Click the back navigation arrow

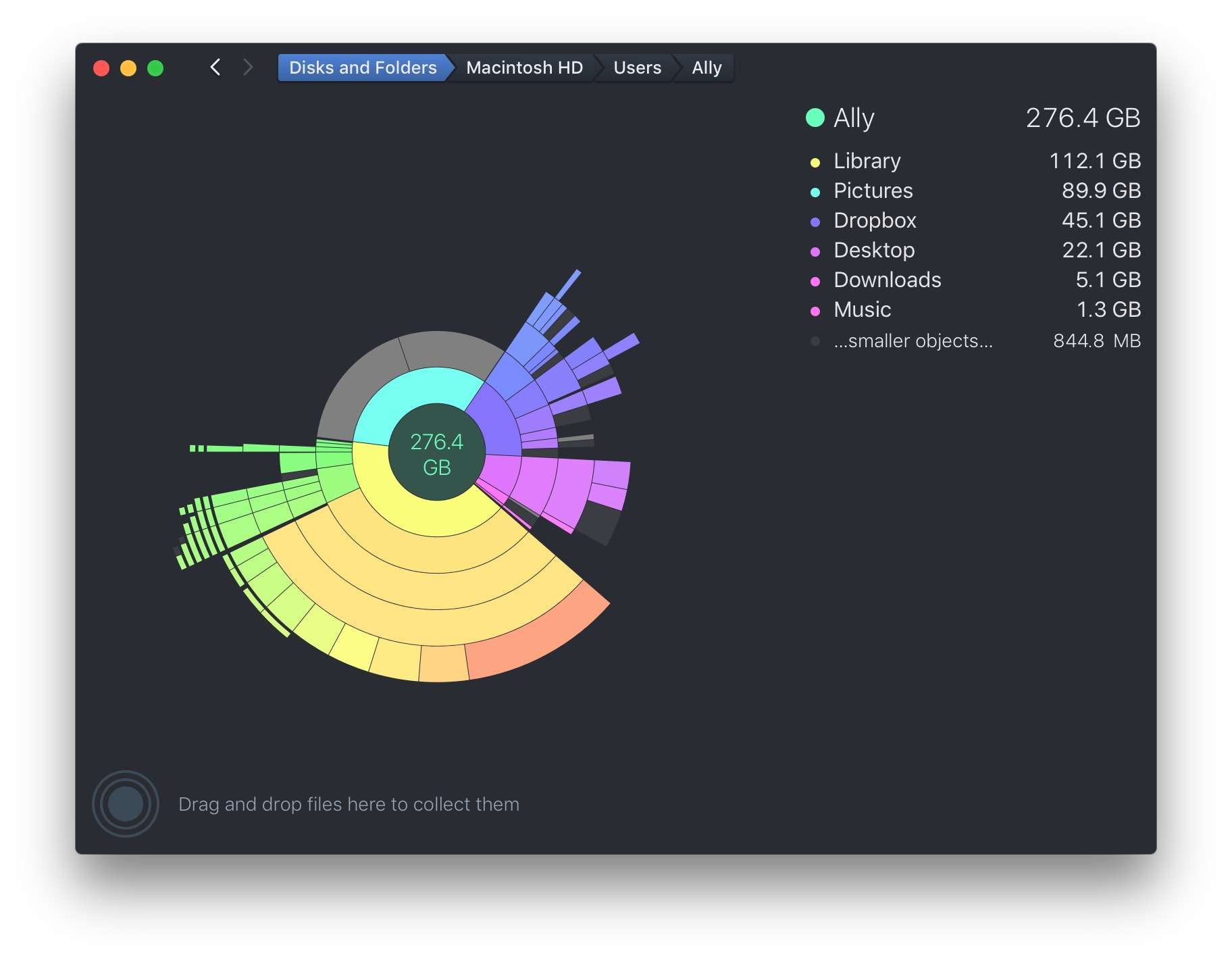coord(215,68)
